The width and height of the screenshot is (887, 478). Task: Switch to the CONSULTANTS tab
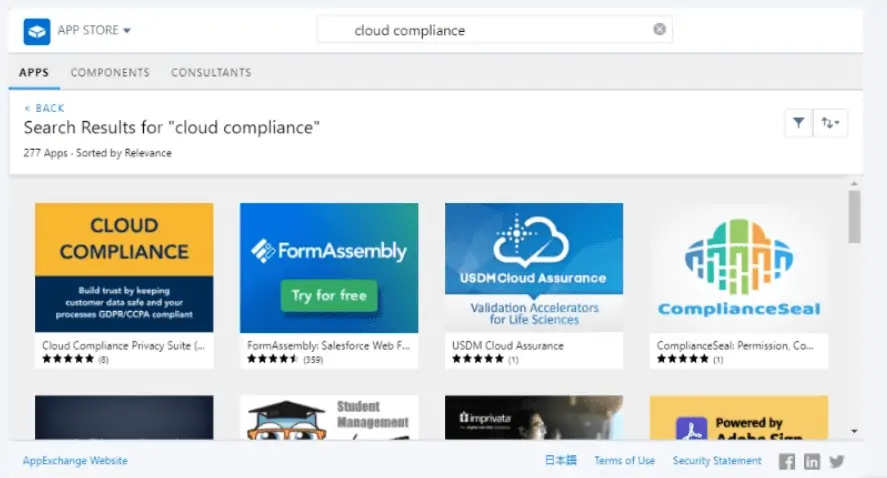[x=211, y=72]
